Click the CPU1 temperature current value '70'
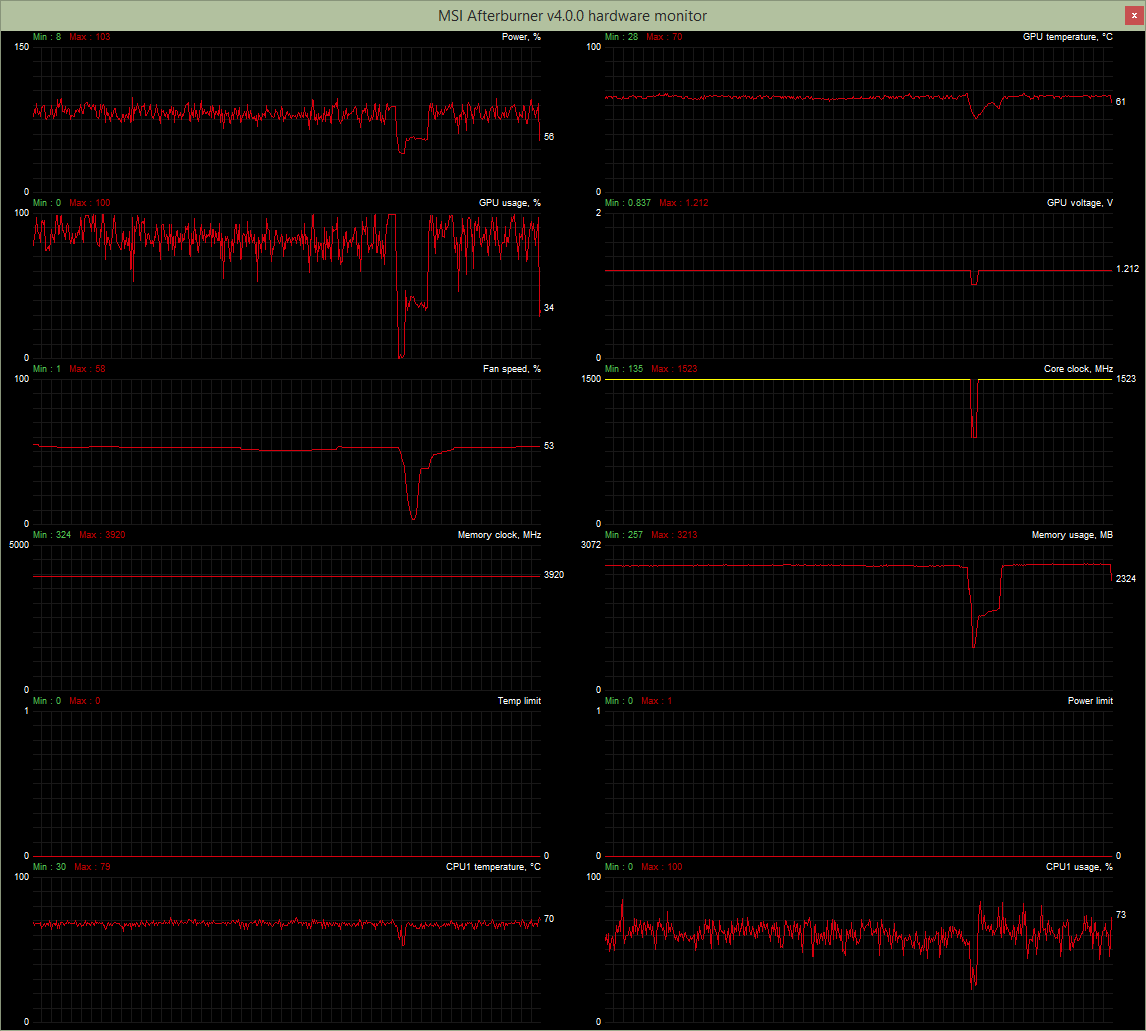This screenshot has height=1031, width=1146. point(549,918)
